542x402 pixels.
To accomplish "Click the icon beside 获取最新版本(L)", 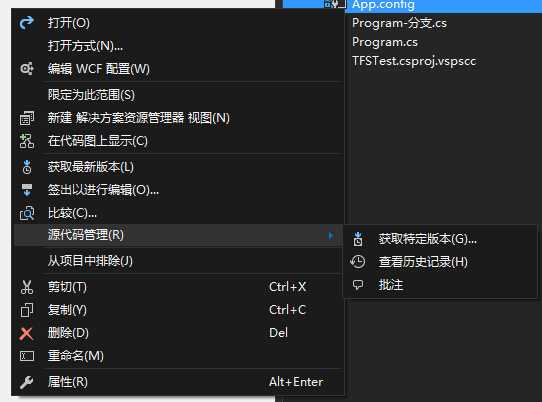I will click(x=27, y=167).
